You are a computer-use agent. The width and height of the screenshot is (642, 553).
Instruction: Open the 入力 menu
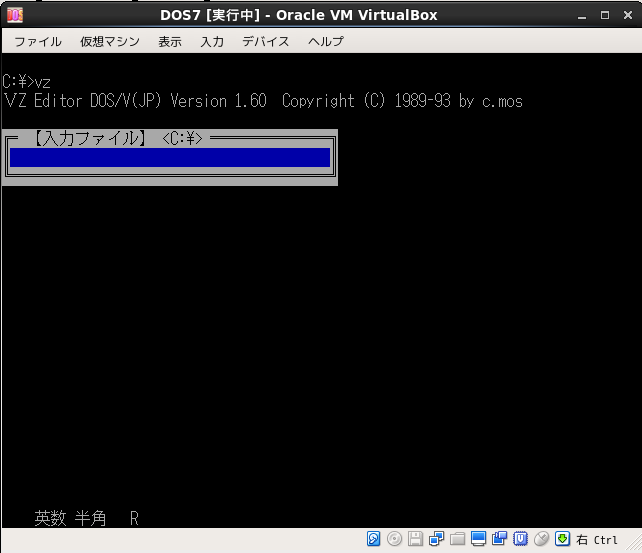212,41
